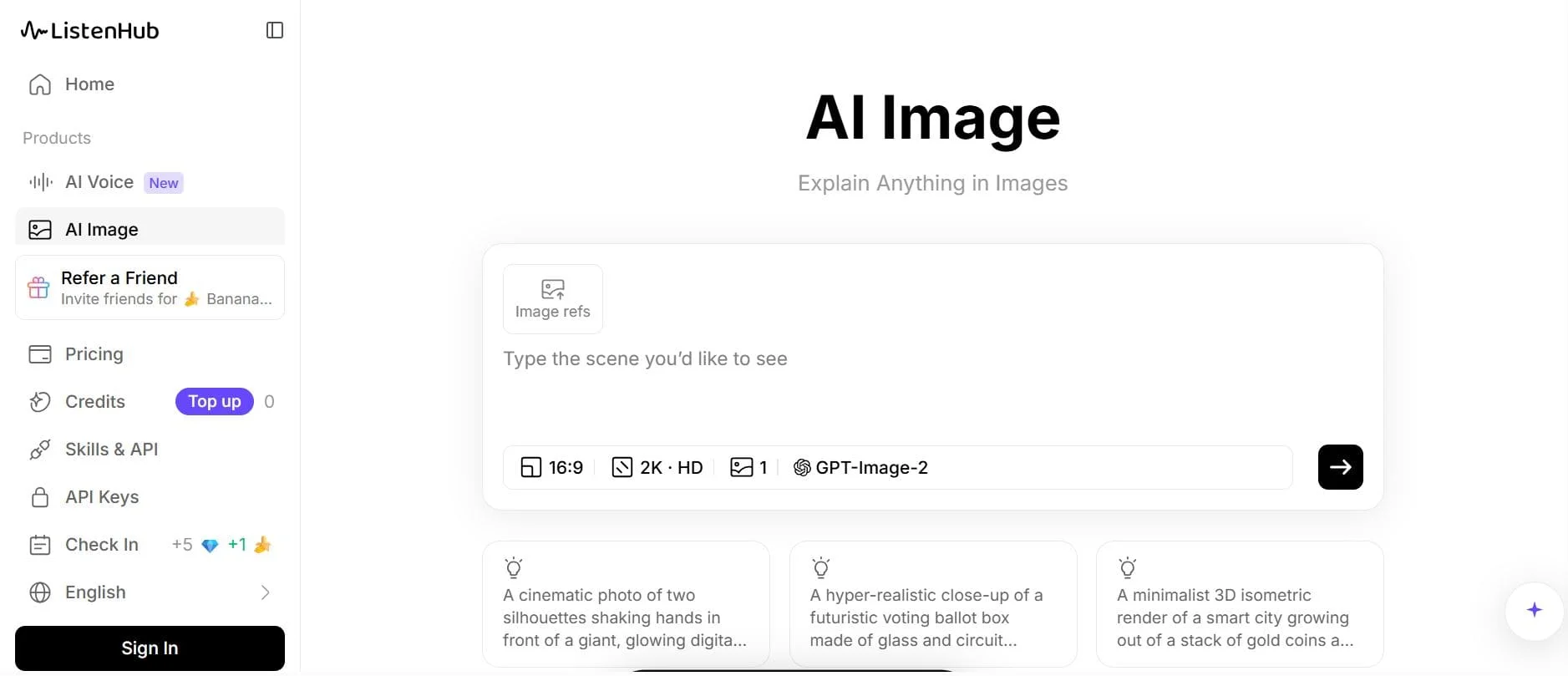Click the Image refs upload icon

click(553, 289)
